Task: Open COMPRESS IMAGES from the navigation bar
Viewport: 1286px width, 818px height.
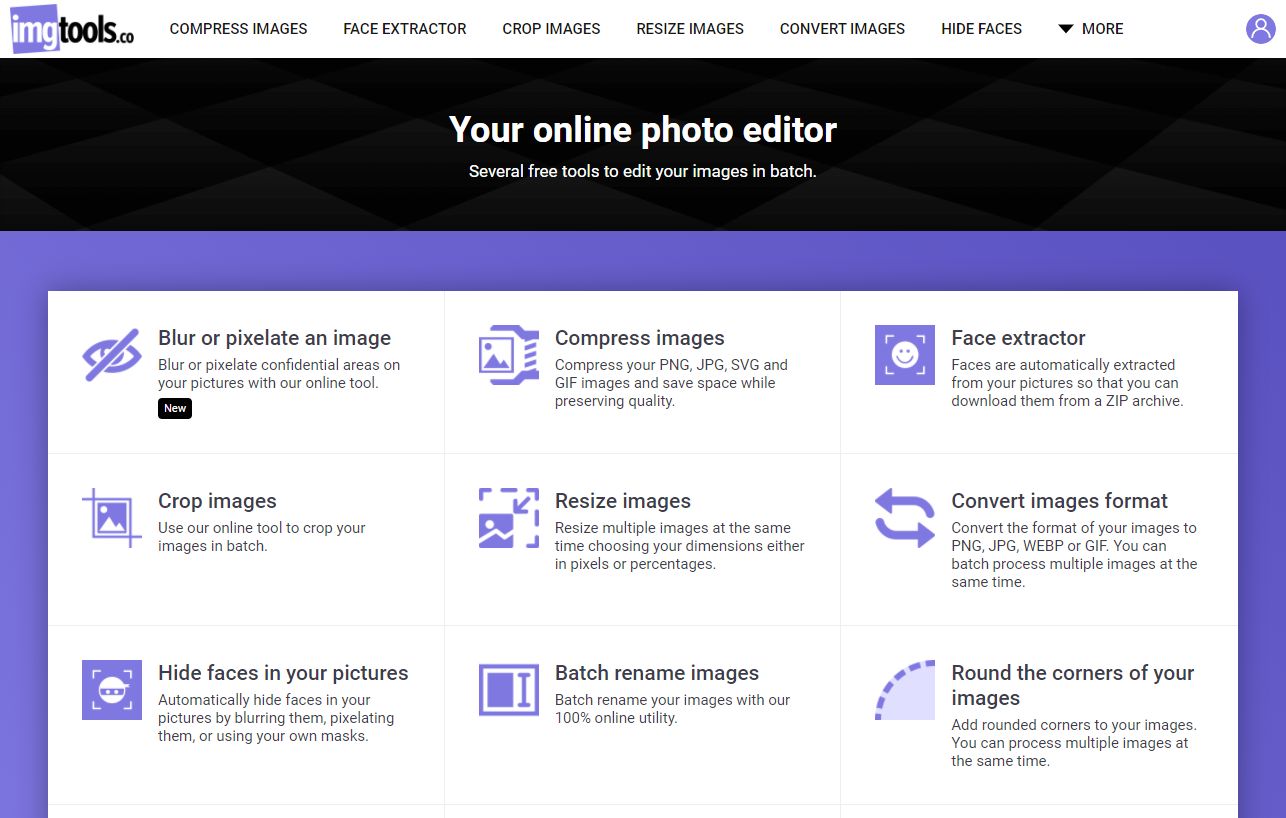Action: coord(238,29)
